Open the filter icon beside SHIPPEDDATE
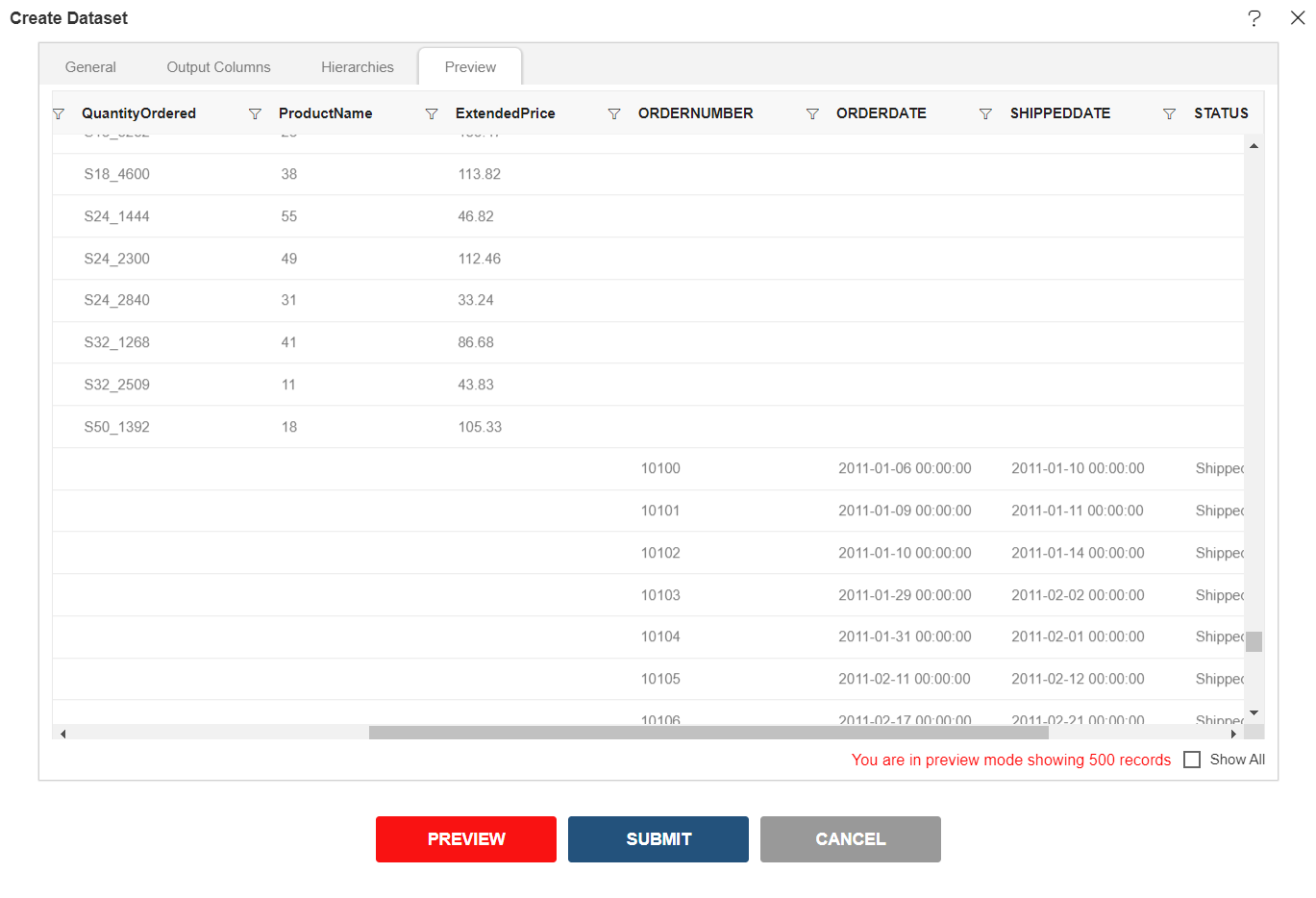The height and width of the screenshot is (898, 1316). [985, 113]
